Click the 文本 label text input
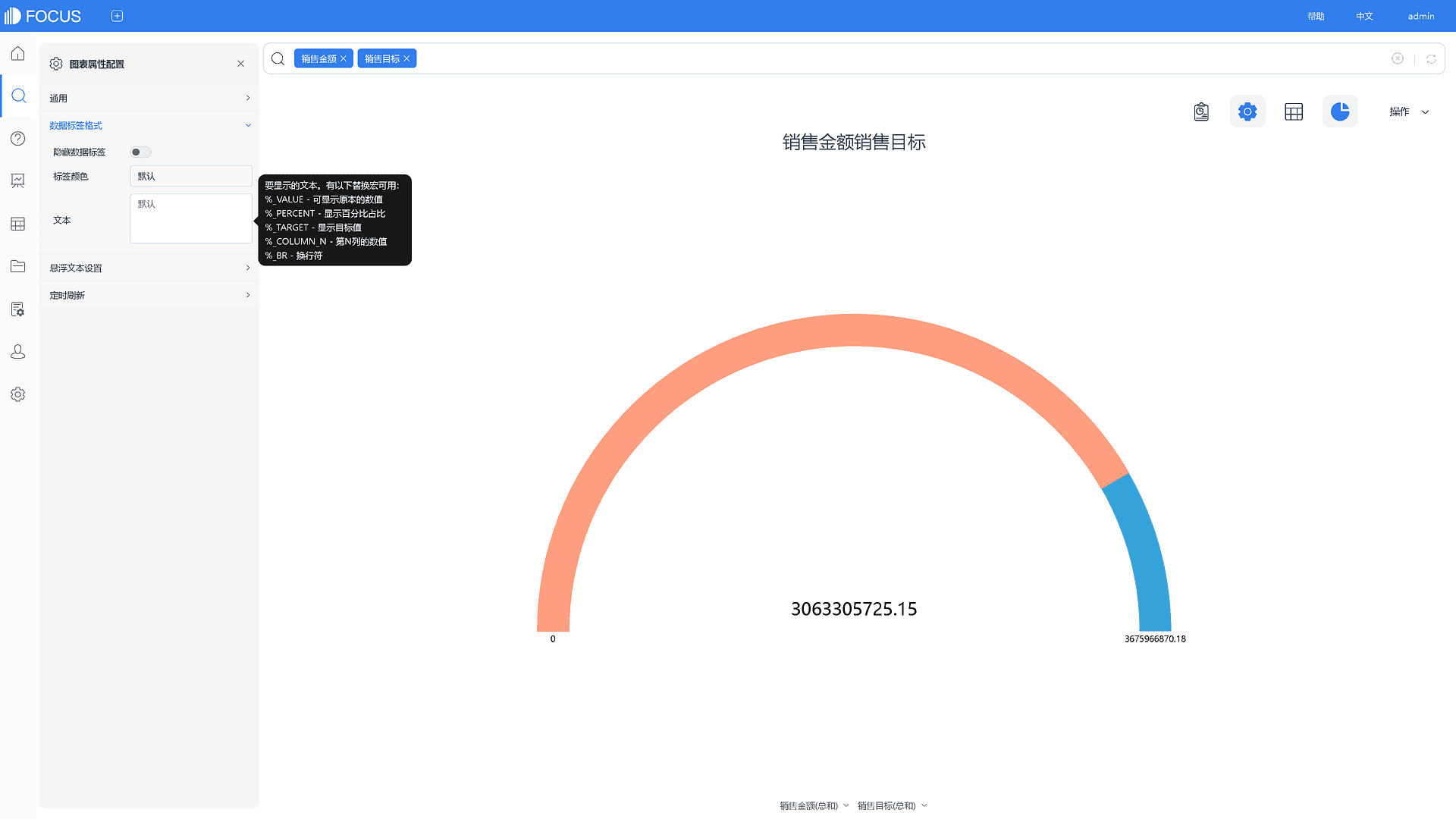1456x819 pixels. tap(191, 218)
